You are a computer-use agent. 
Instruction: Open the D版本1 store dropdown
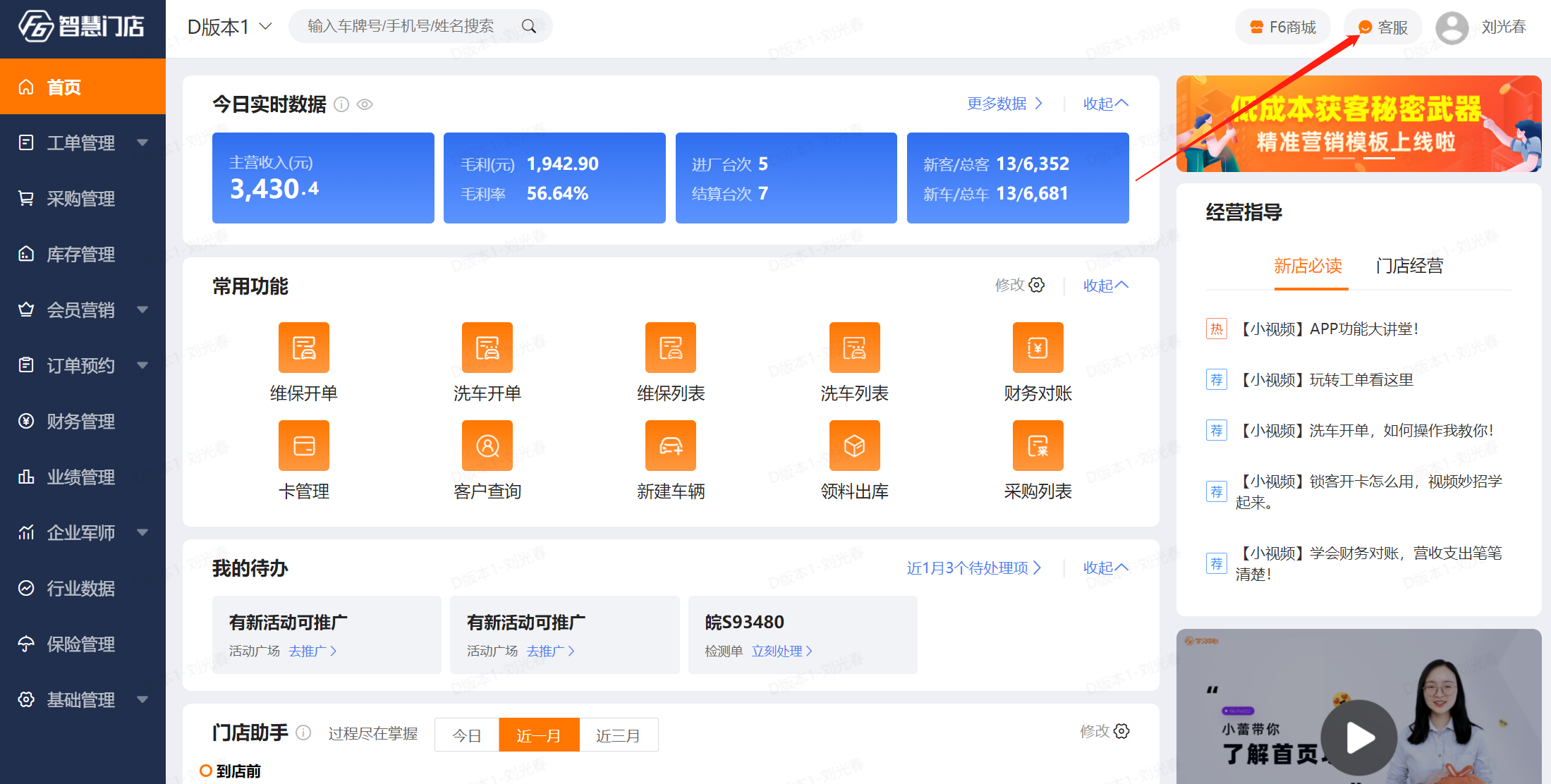pyautogui.click(x=229, y=27)
